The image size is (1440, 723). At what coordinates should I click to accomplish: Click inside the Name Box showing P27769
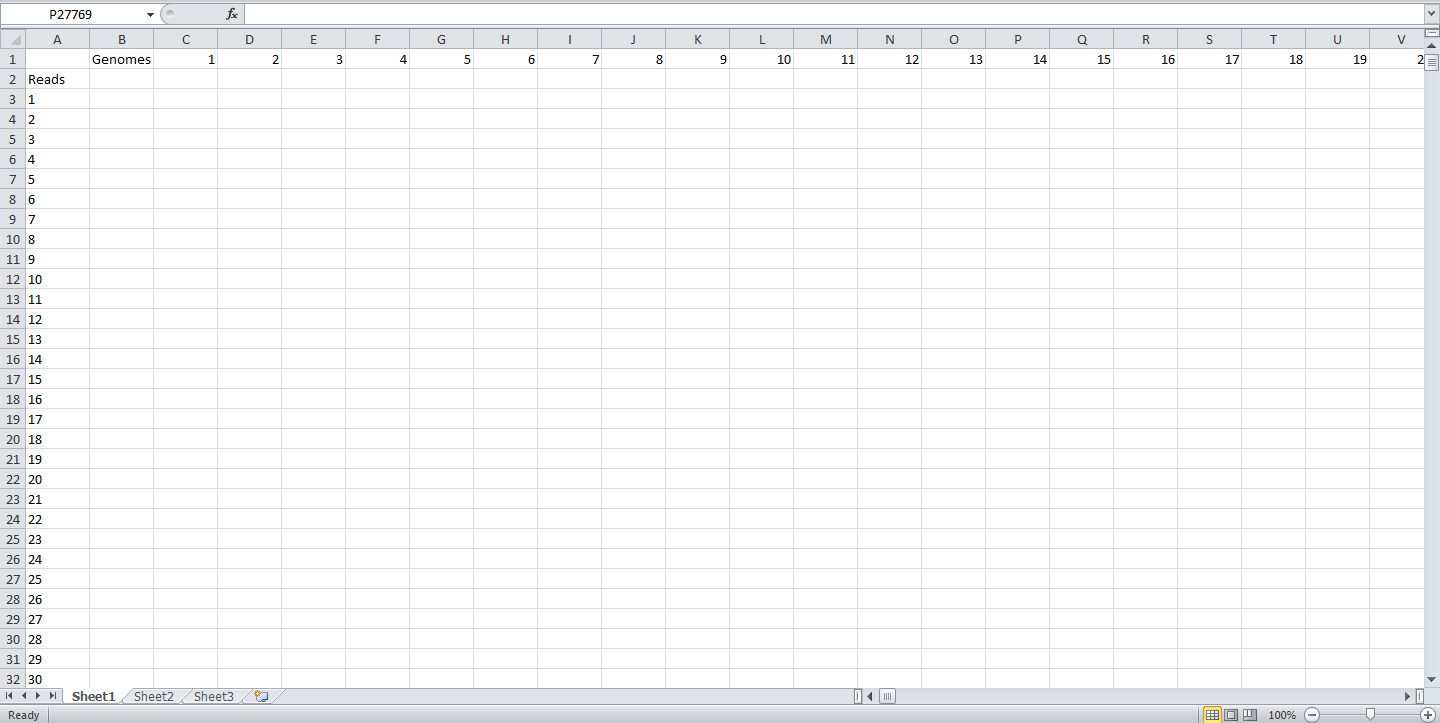point(72,14)
